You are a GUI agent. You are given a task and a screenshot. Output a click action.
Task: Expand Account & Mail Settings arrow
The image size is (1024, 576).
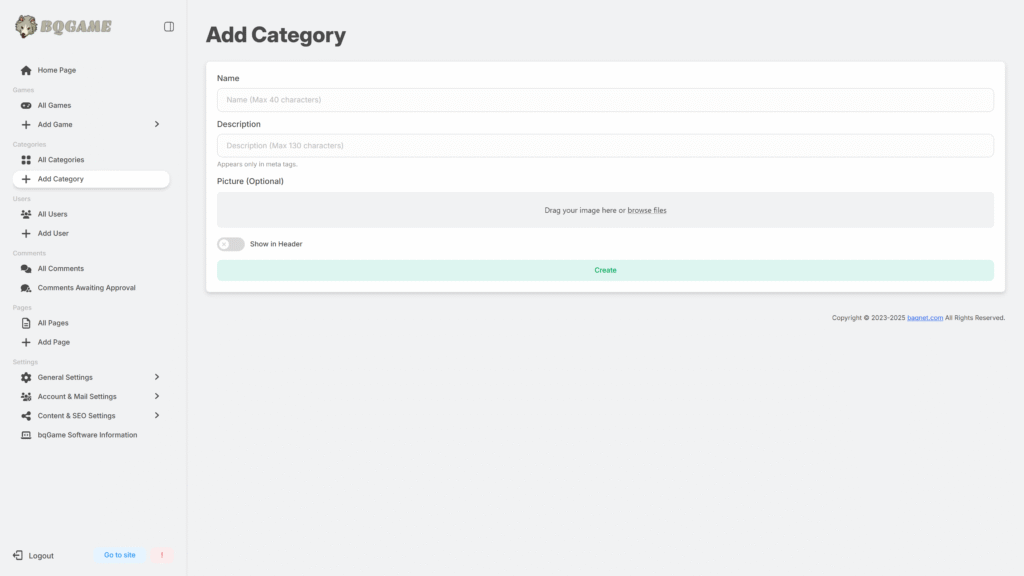157,396
